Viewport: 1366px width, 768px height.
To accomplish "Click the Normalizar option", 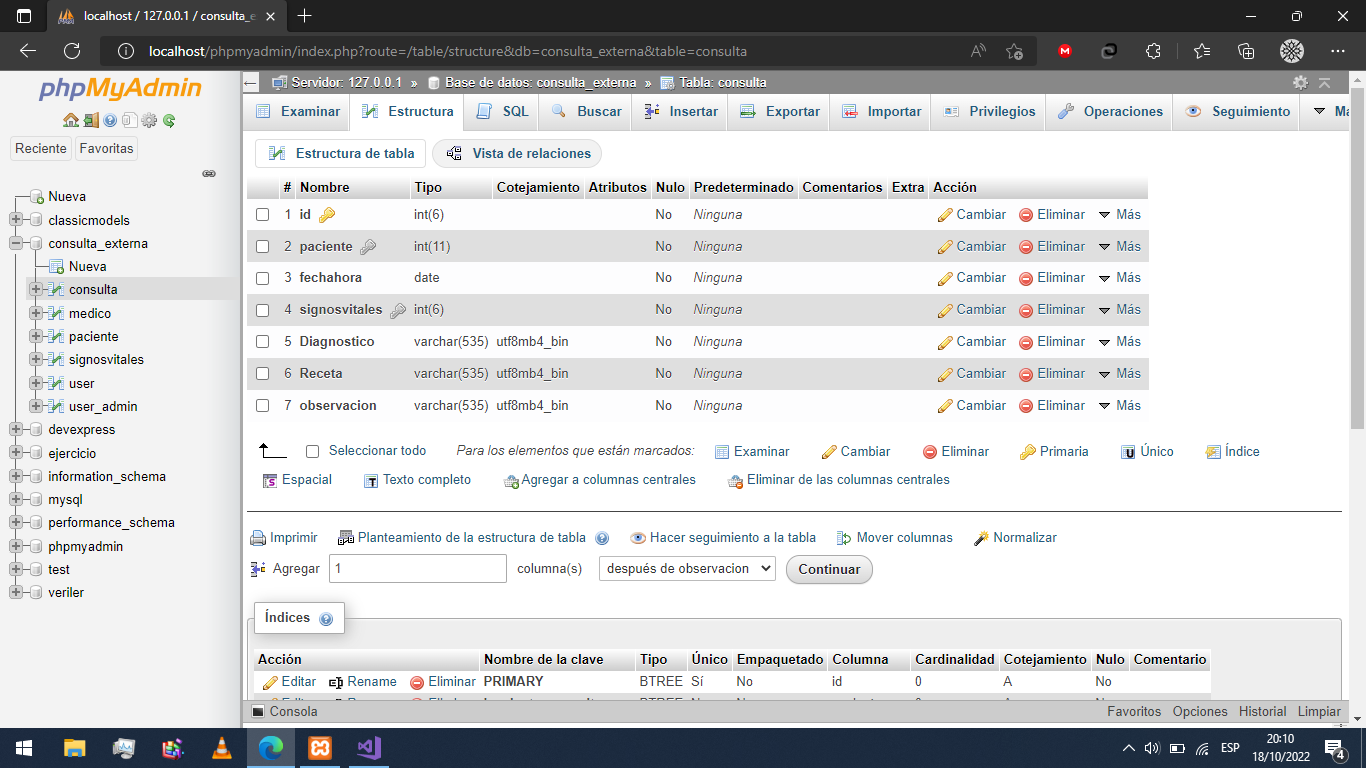I will point(1015,538).
